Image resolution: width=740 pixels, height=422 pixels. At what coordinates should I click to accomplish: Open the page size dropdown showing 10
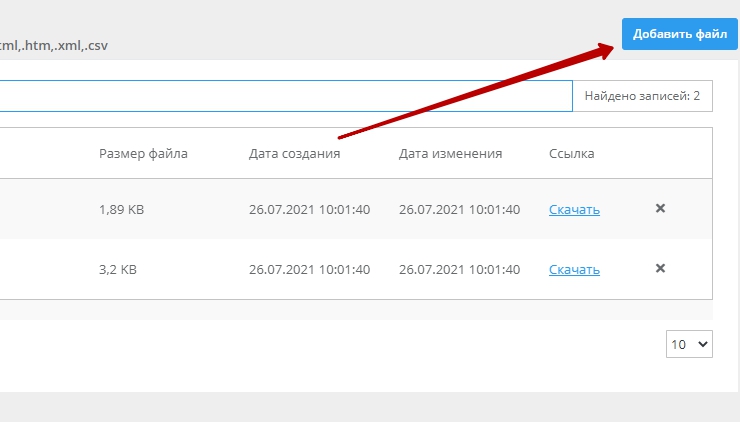click(689, 344)
